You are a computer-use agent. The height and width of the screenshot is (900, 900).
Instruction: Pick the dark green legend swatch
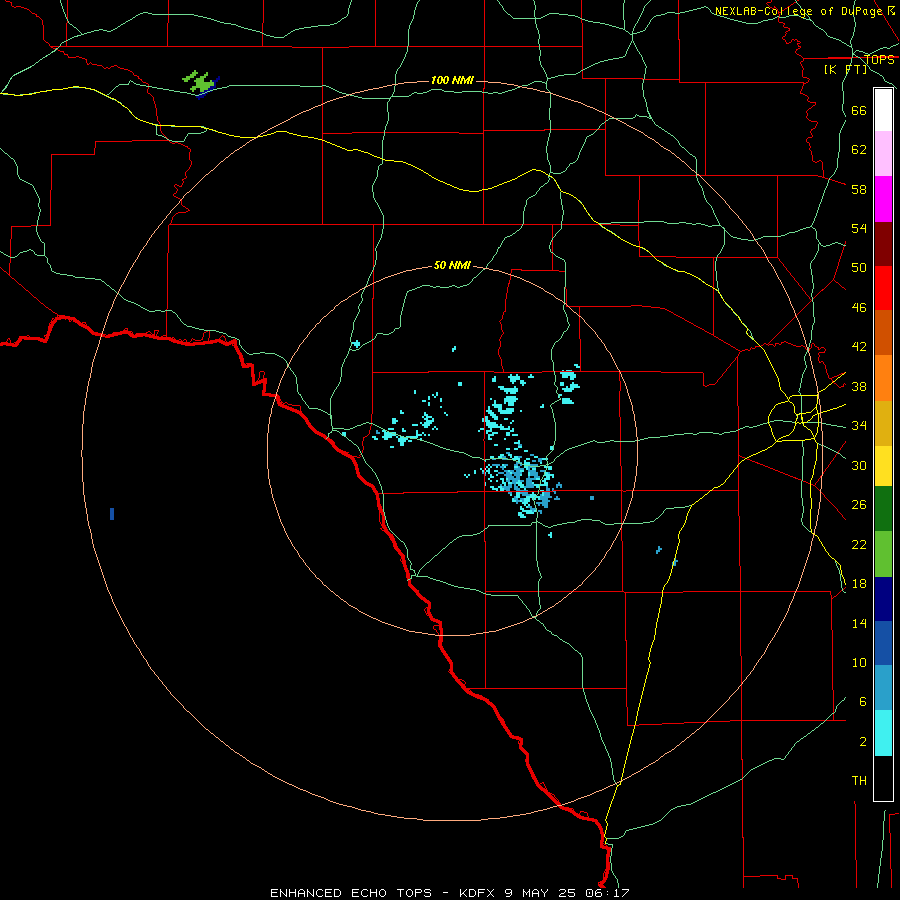click(x=883, y=509)
